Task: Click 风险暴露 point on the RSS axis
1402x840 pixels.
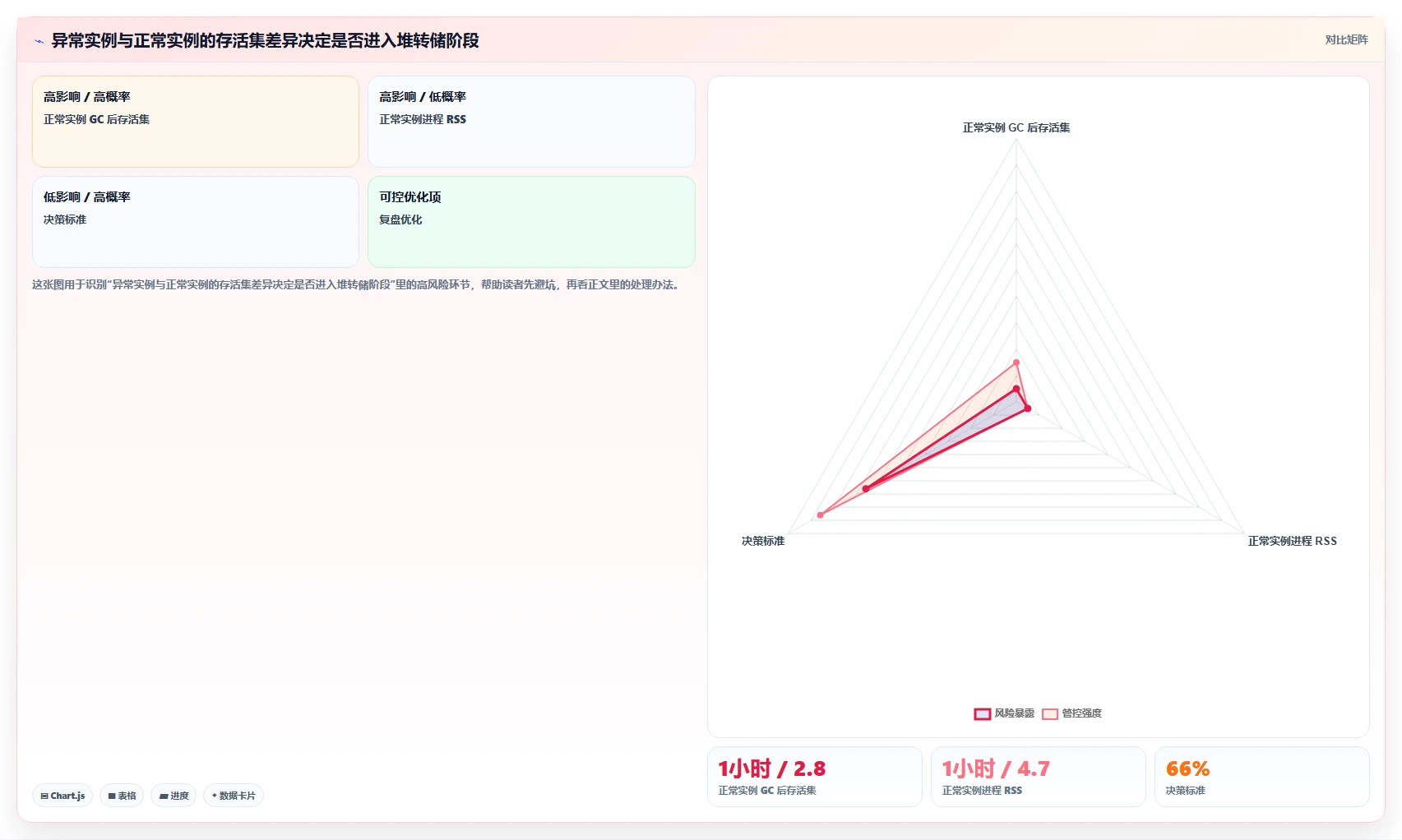Action: (x=1027, y=408)
